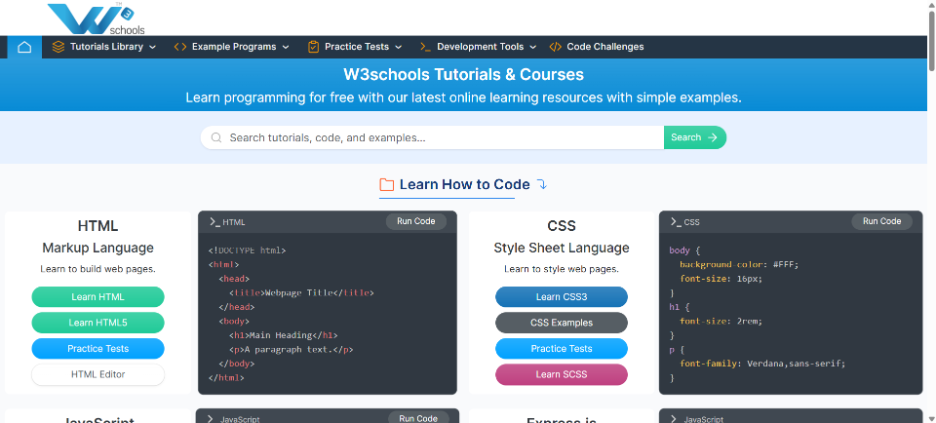Click the 'A paragraph text.' code line
This screenshot has width=936, height=423.
[291, 350]
